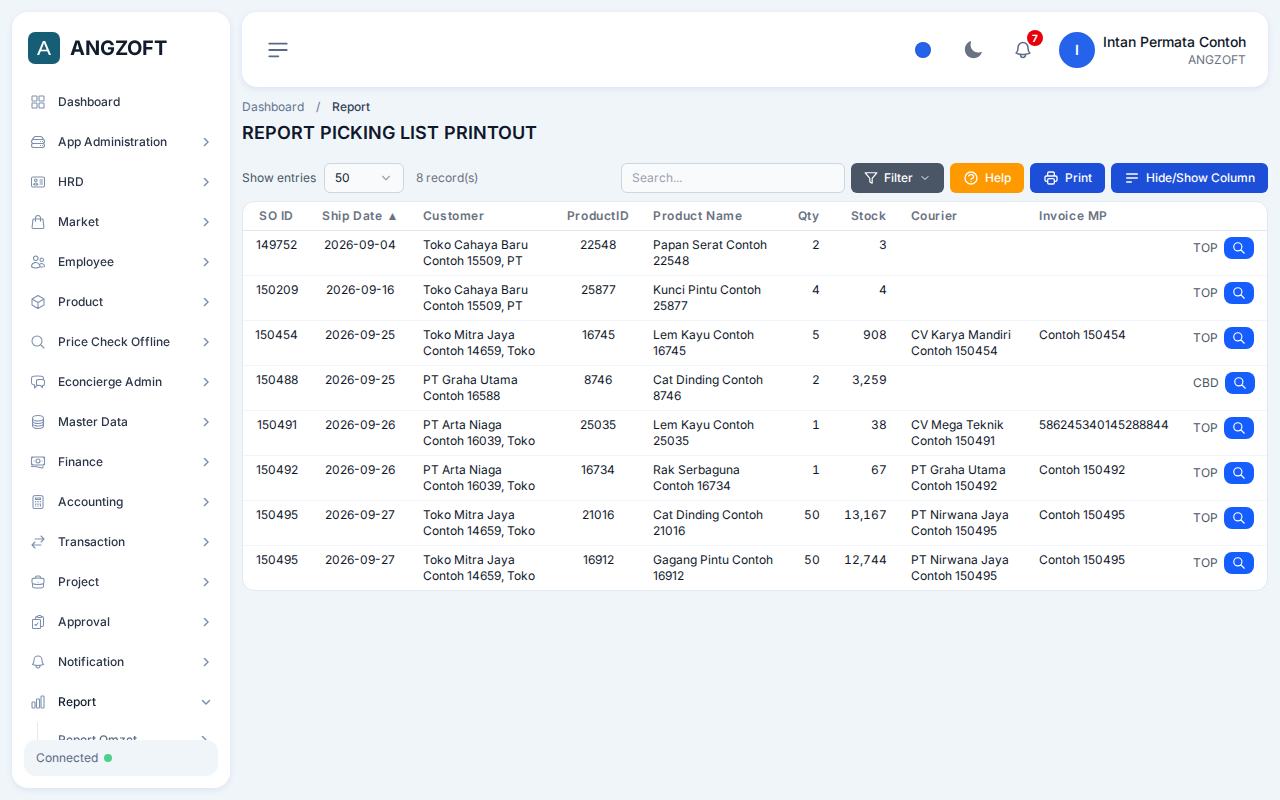The height and width of the screenshot is (800, 1280).
Task: Click the CBD label in row 150488
Action: coord(1206,383)
